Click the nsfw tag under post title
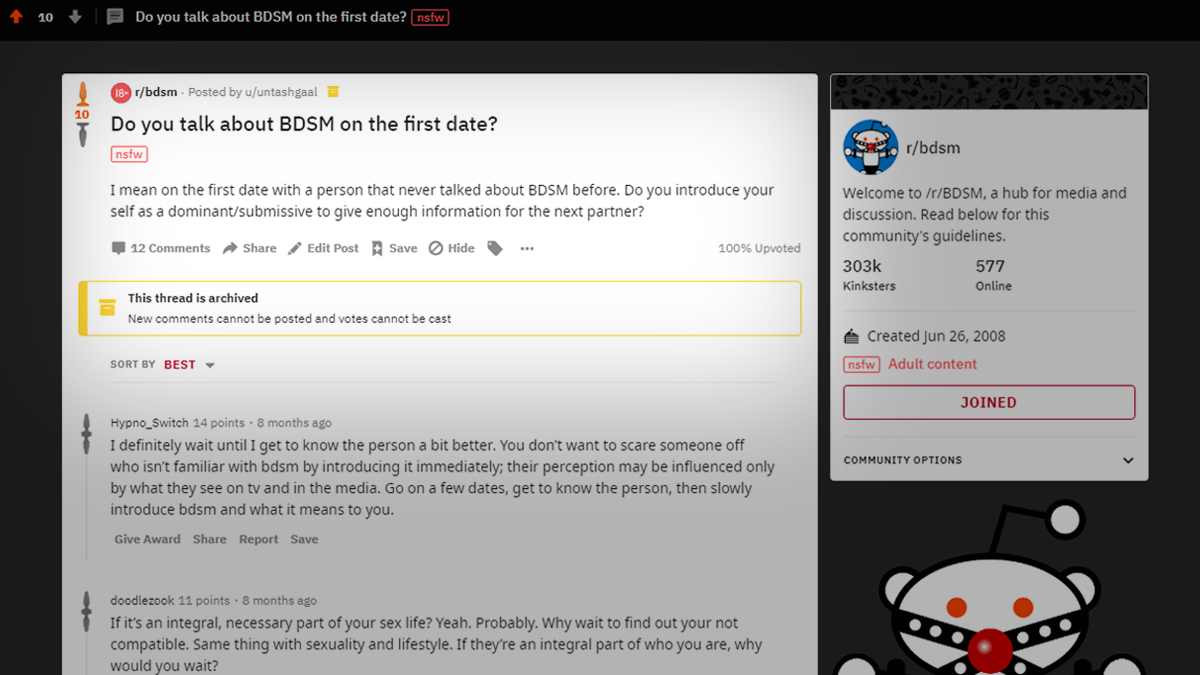The height and width of the screenshot is (675, 1200). coord(129,154)
